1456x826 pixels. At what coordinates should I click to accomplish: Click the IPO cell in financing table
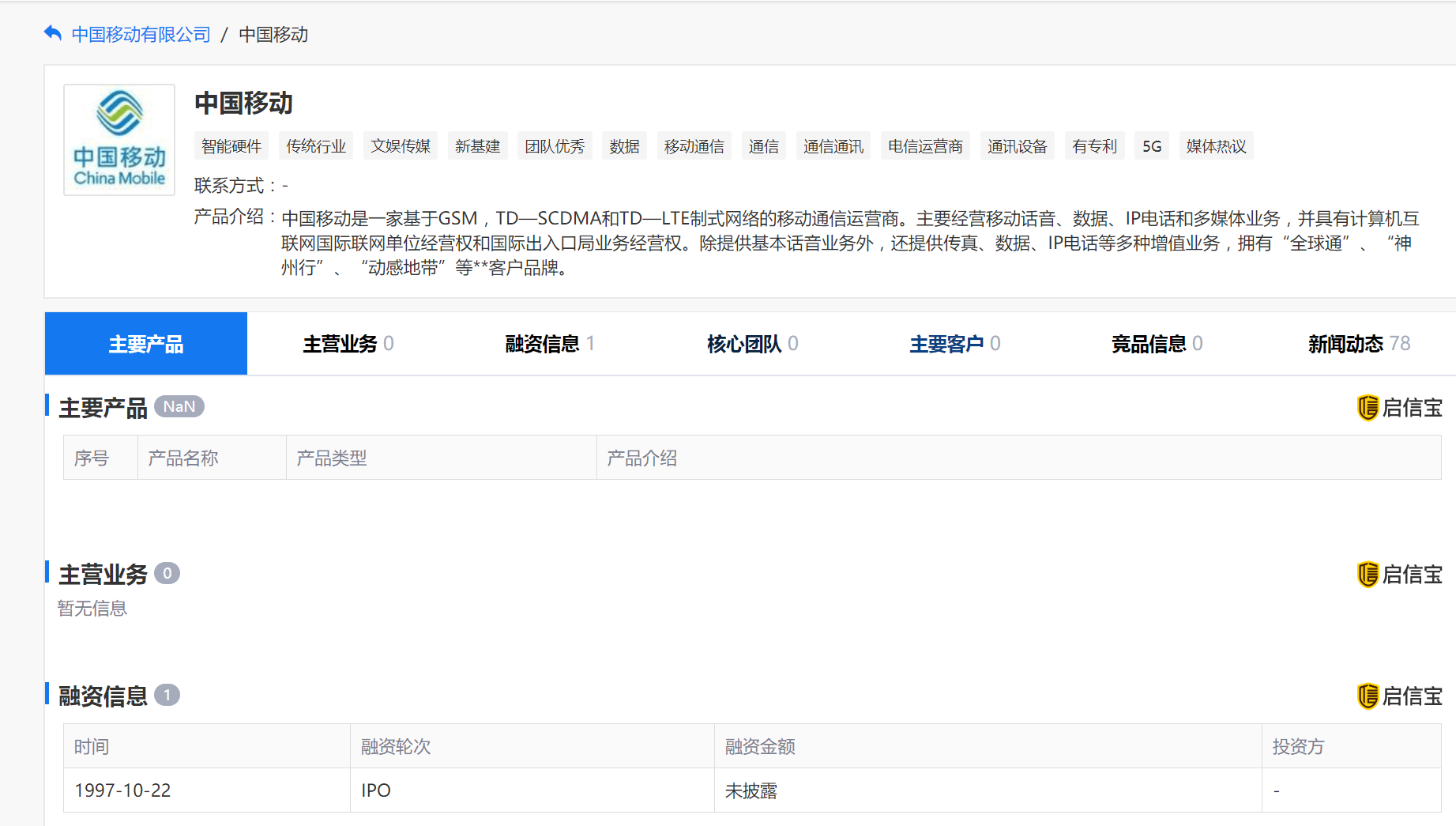pyautogui.click(x=532, y=790)
